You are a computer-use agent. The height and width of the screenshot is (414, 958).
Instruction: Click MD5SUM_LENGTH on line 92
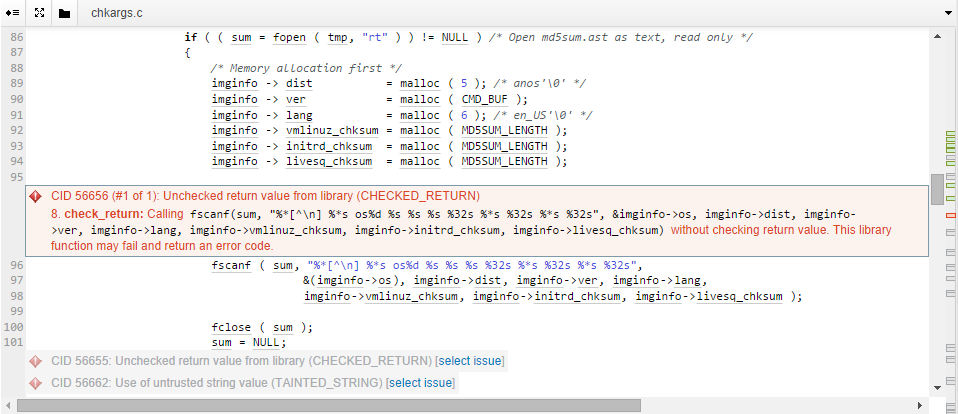(504, 131)
